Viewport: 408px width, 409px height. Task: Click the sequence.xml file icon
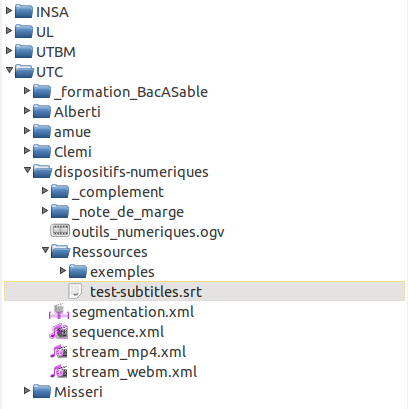(x=59, y=332)
